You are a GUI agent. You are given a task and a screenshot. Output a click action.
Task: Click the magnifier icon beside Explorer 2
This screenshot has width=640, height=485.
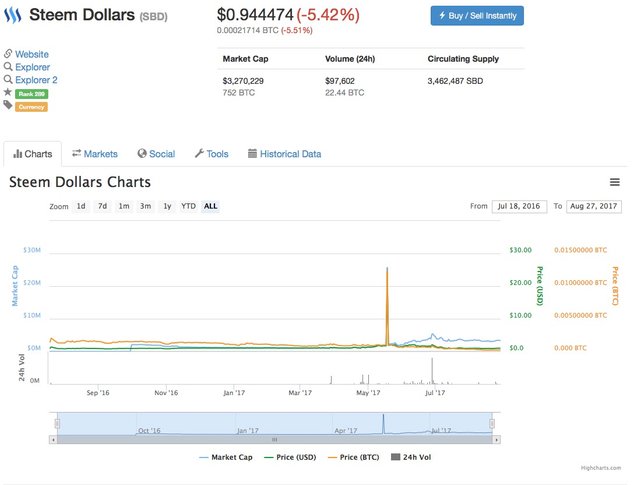tap(8, 79)
